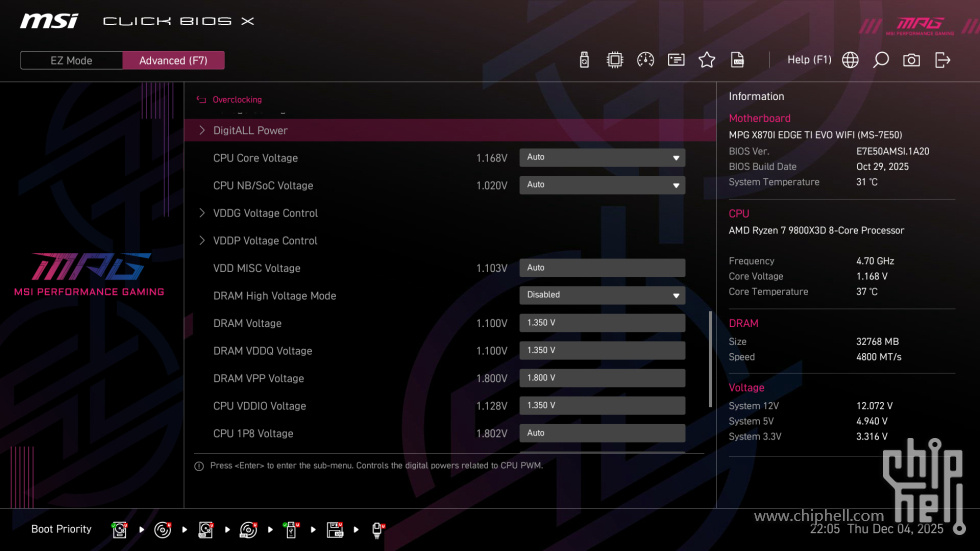The width and height of the screenshot is (980, 551).
Task: Open the CPU Core Voltage dropdown
Action: tap(602, 158)
